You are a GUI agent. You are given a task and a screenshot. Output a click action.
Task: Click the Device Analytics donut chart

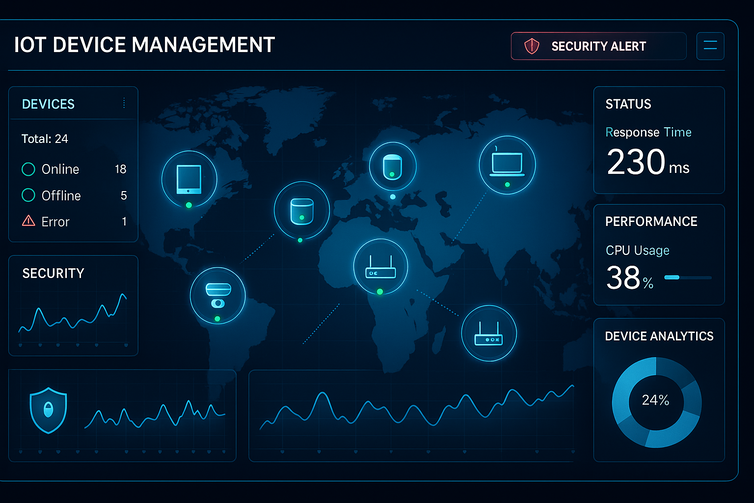(655, 400)
